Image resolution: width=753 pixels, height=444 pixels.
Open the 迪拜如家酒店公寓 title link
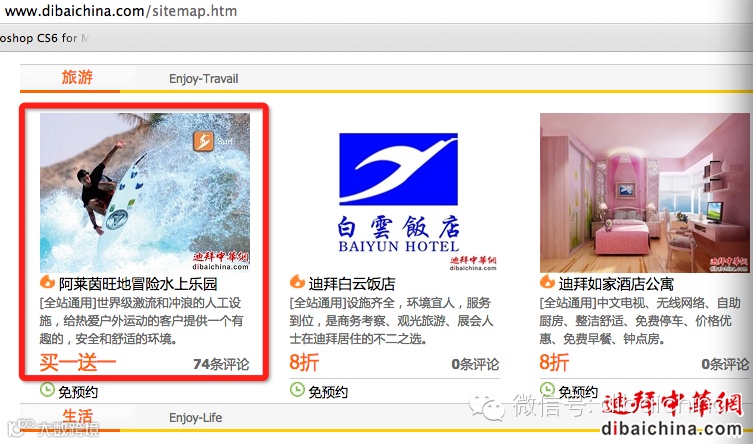tap(616, 284)
